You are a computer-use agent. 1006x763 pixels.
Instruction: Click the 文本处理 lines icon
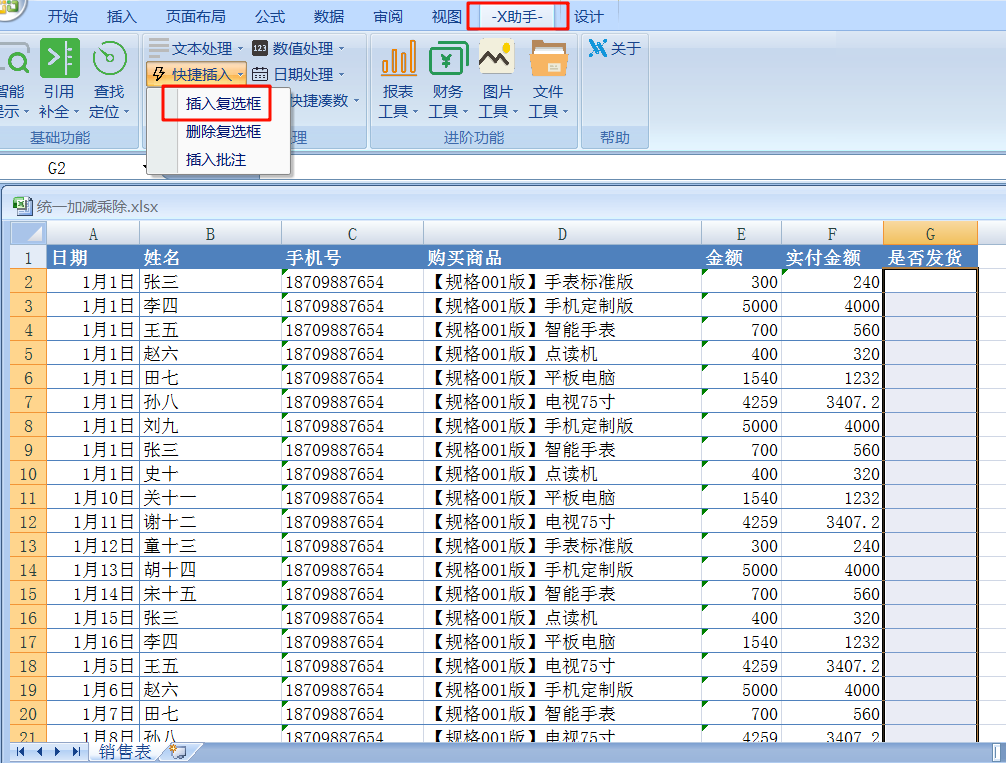[158, 47]
